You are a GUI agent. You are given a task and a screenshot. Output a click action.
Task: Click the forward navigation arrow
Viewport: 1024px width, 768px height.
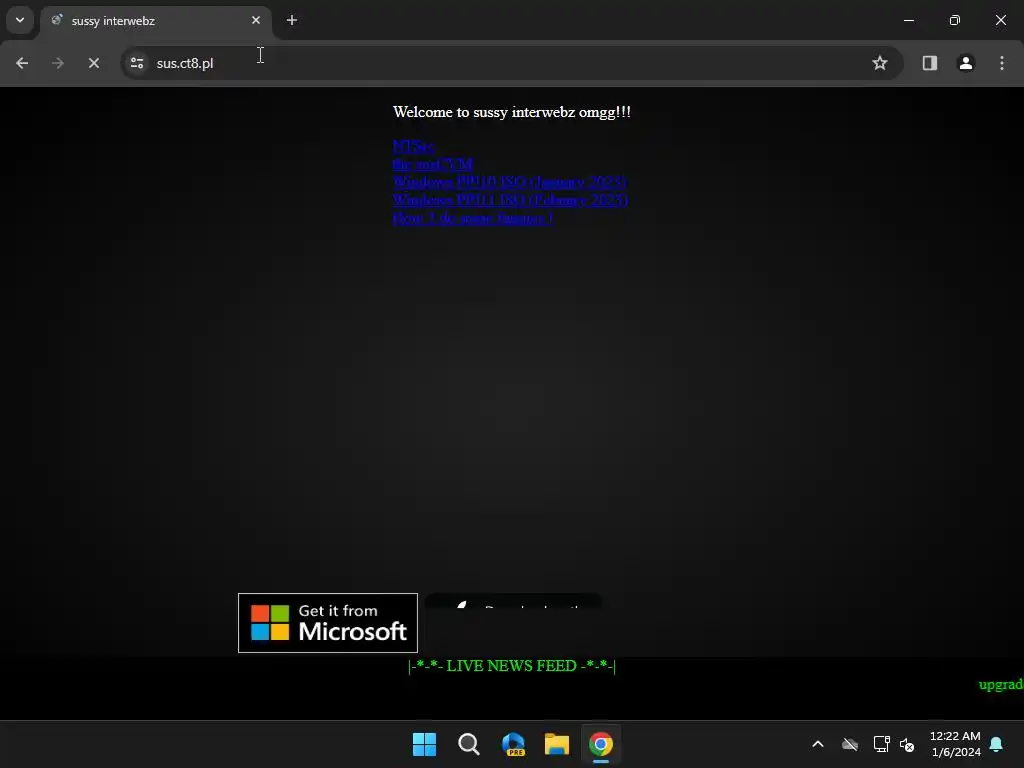coord(57,63)
